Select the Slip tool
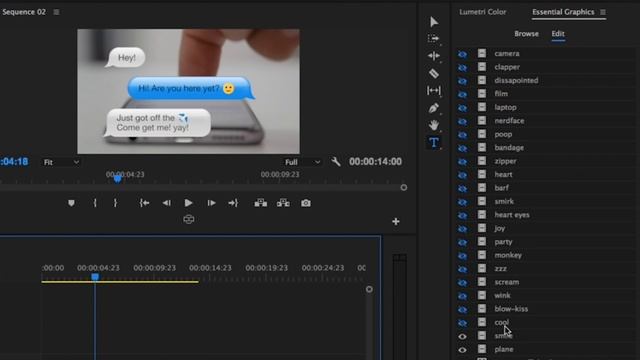640x360 pixels. click(433, 90)
